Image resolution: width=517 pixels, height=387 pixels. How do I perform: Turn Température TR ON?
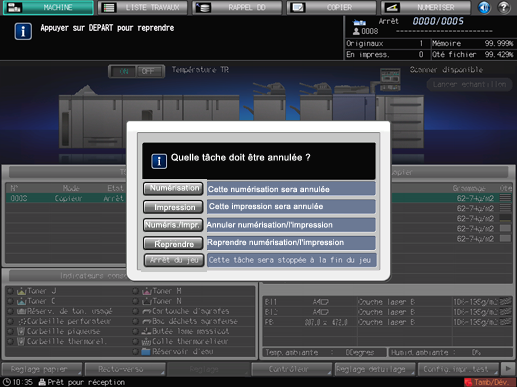(123, 71)
